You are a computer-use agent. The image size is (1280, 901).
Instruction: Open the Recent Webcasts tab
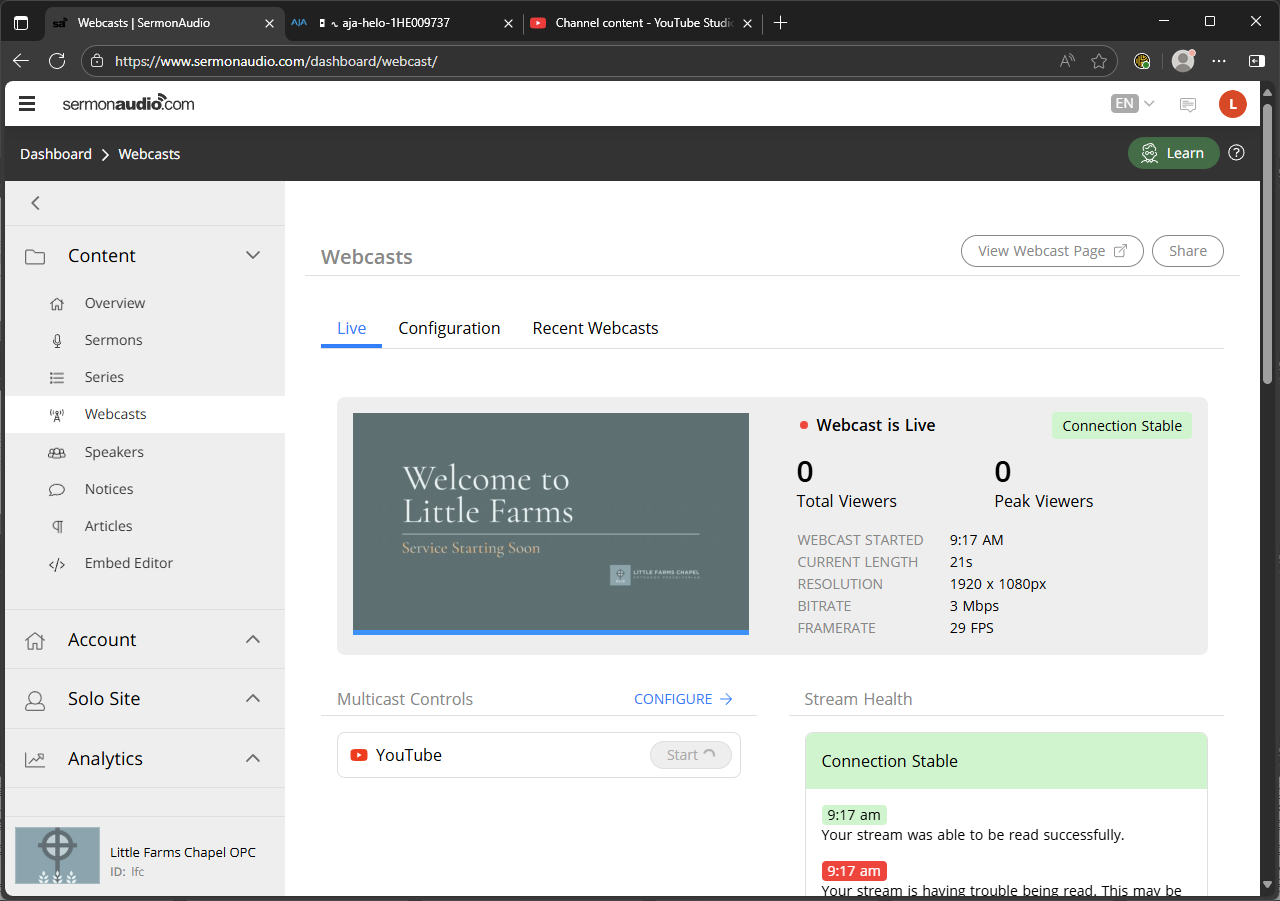(596, 329)
